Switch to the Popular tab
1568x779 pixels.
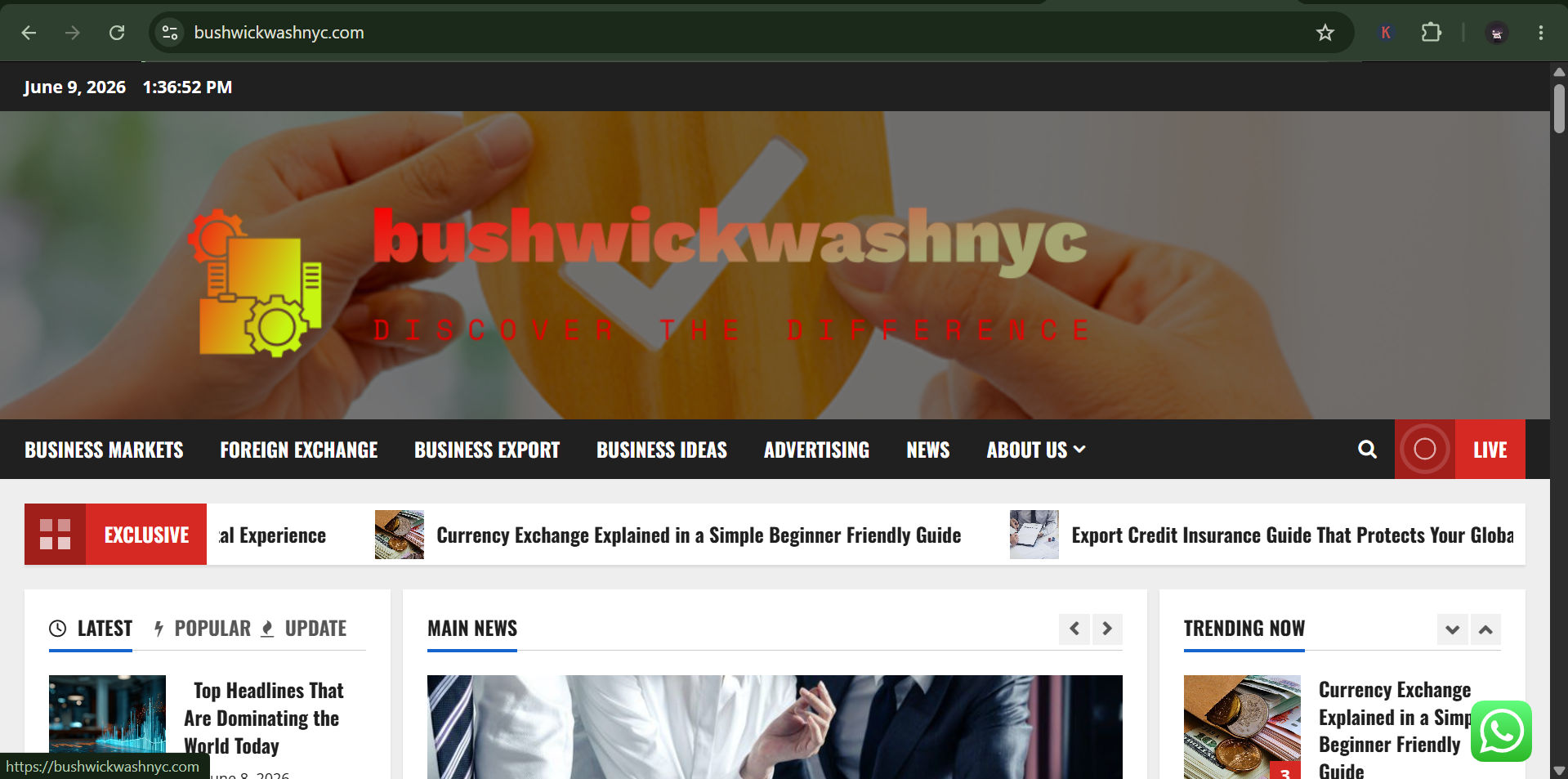(x=203, y=629)
